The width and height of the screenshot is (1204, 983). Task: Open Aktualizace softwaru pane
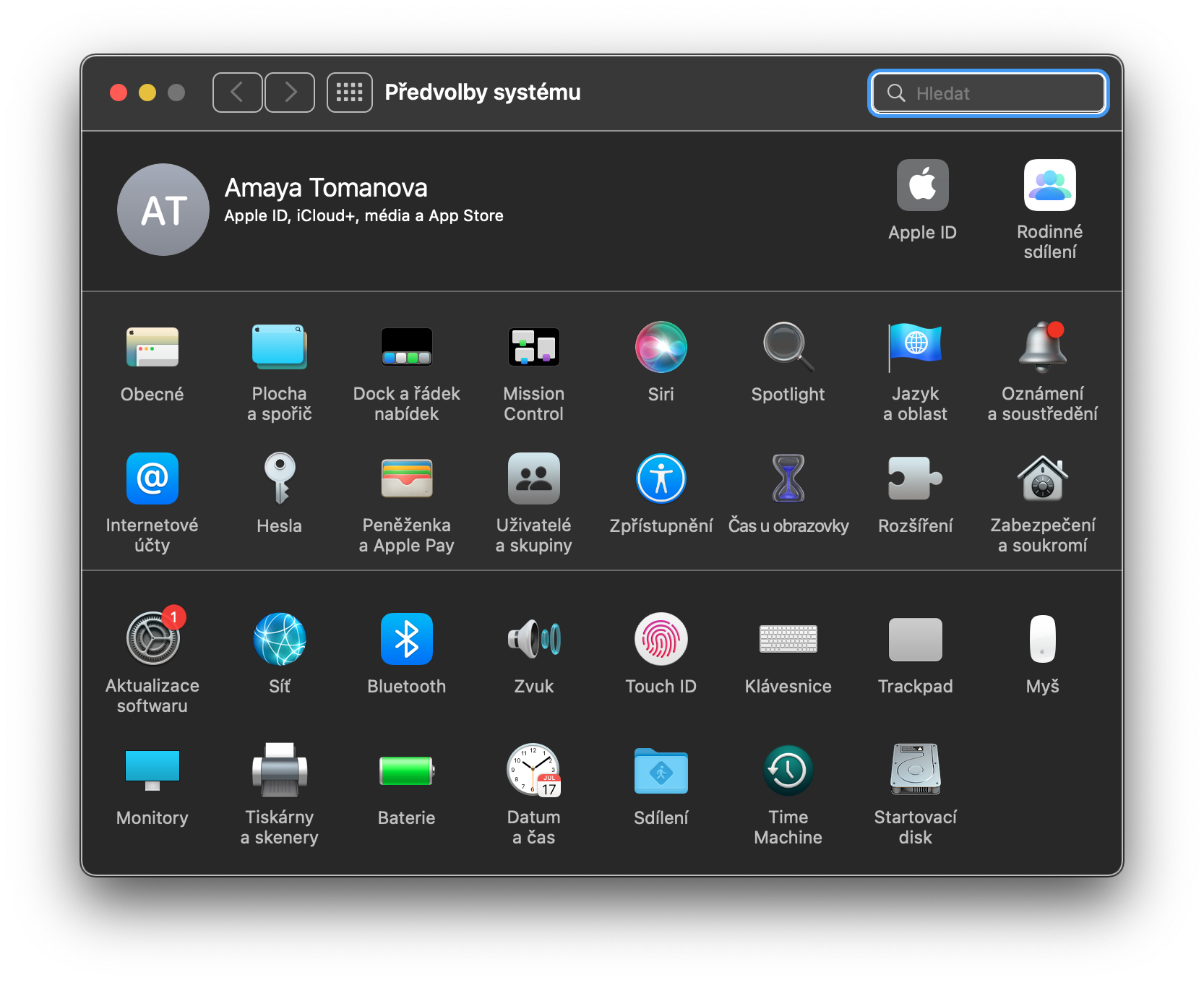point(152,639)
